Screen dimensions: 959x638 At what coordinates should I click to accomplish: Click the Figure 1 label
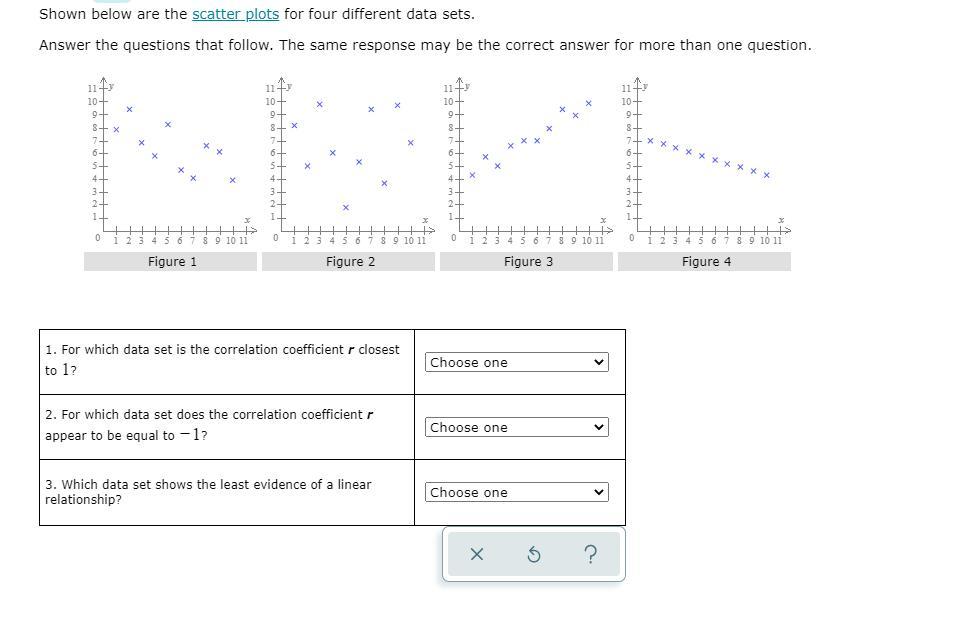pyautogui.click(x=171, y=262)
